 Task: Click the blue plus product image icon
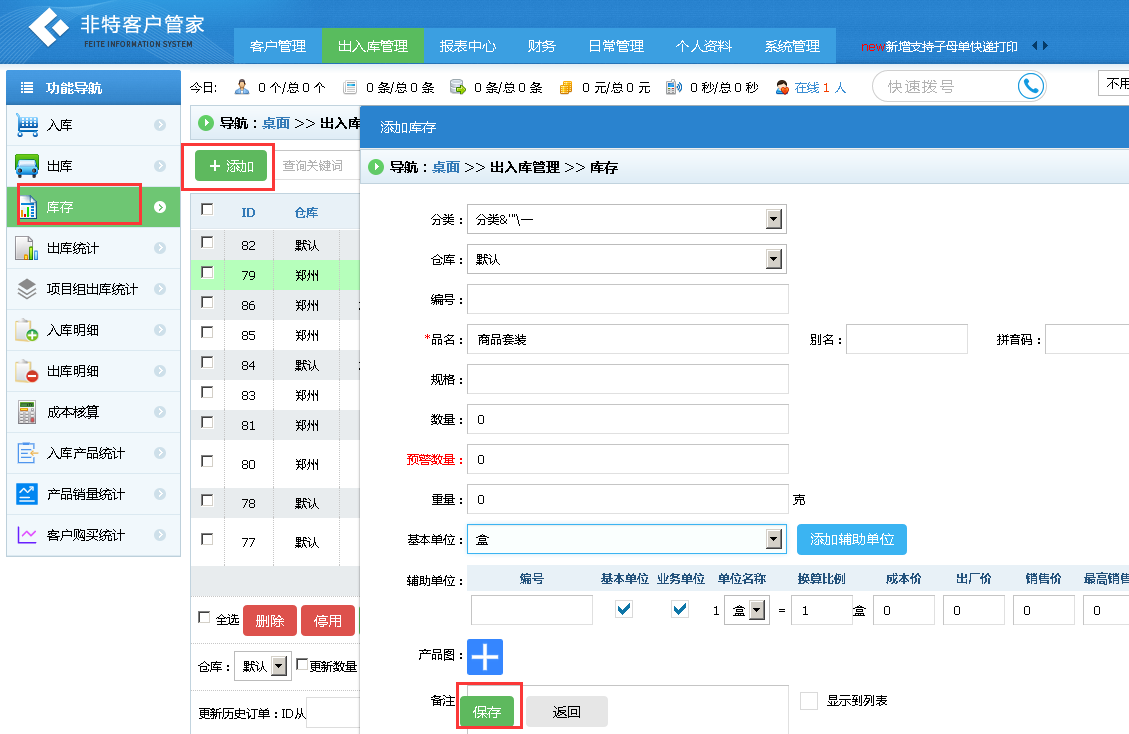pos(485,657)
